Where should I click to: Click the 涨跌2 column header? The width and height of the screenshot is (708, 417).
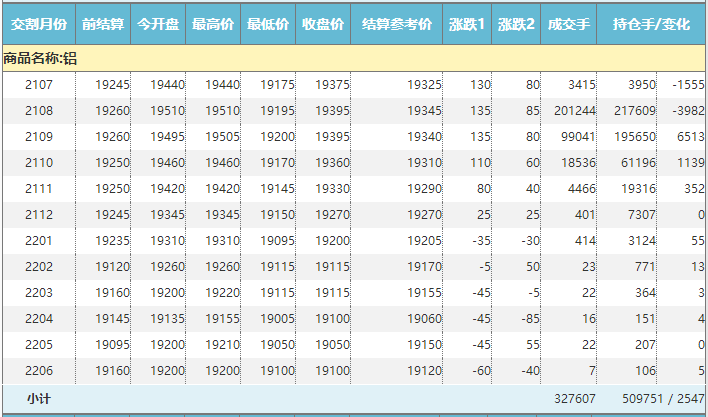coord(517,23)
